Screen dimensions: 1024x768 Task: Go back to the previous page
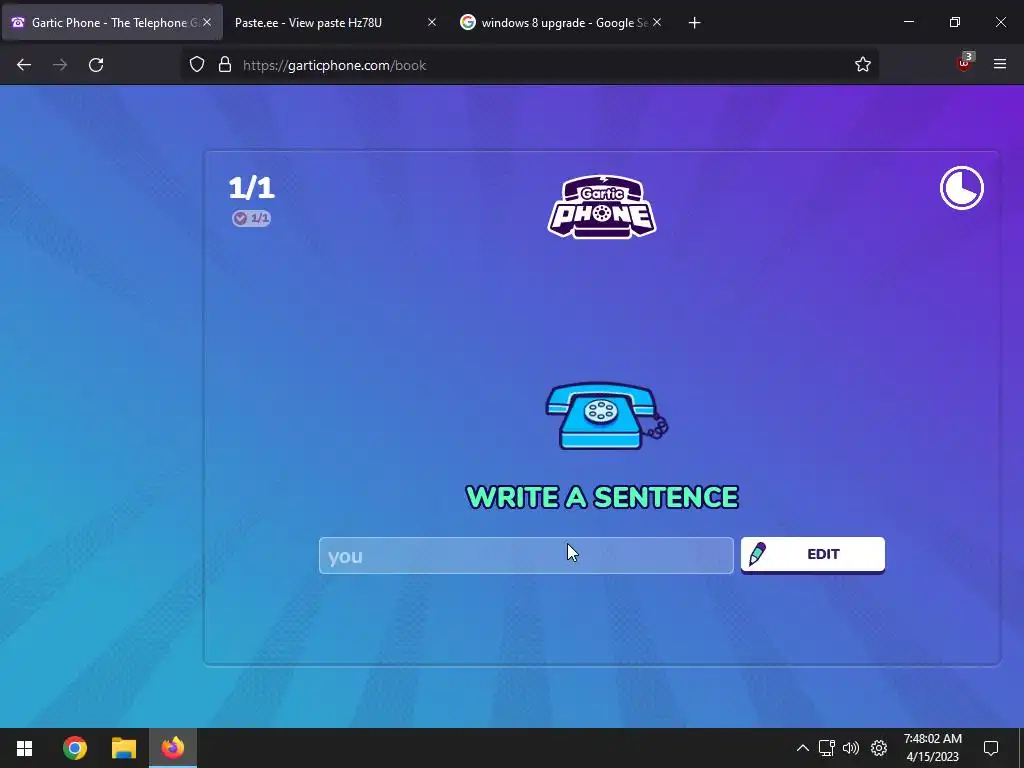tap(24, 65)
